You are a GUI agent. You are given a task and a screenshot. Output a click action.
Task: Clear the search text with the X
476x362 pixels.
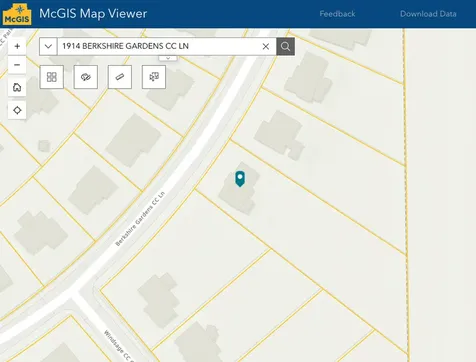click(266, 46)
